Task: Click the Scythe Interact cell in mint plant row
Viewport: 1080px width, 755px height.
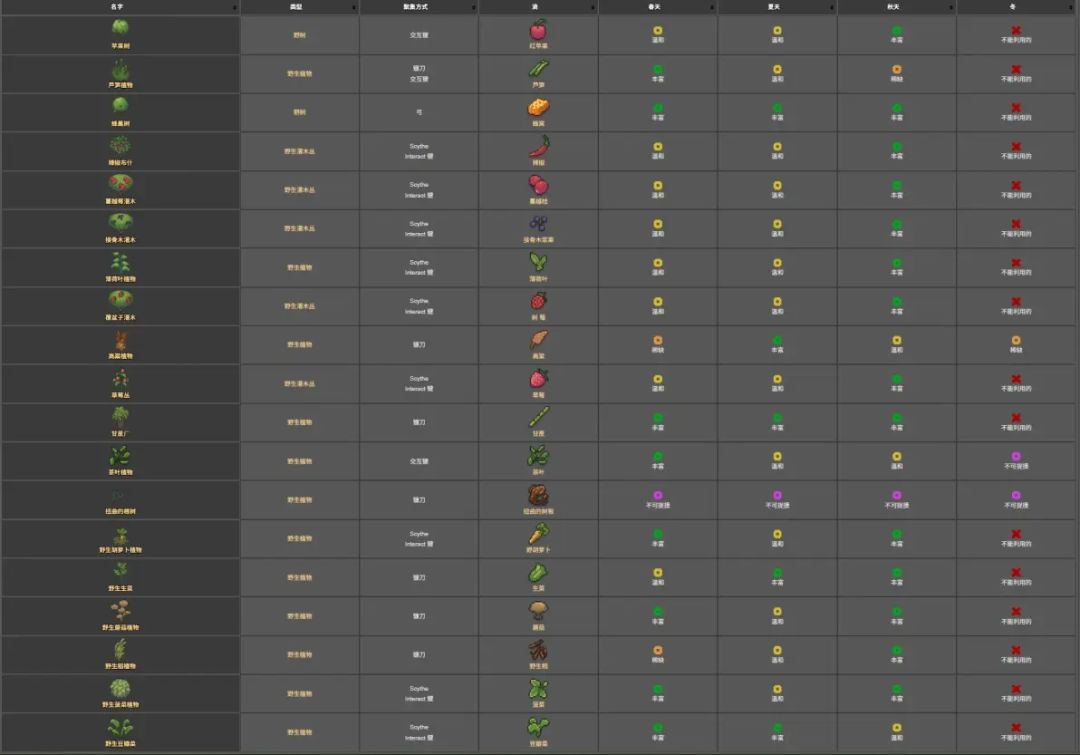Action: click(419, 267)
